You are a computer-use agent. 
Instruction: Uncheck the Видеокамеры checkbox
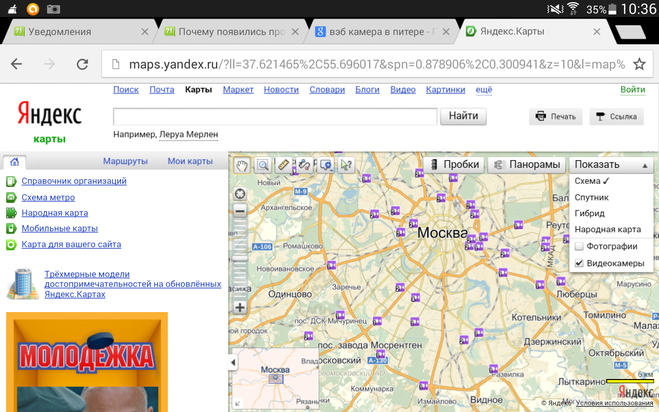pos(579,263)
